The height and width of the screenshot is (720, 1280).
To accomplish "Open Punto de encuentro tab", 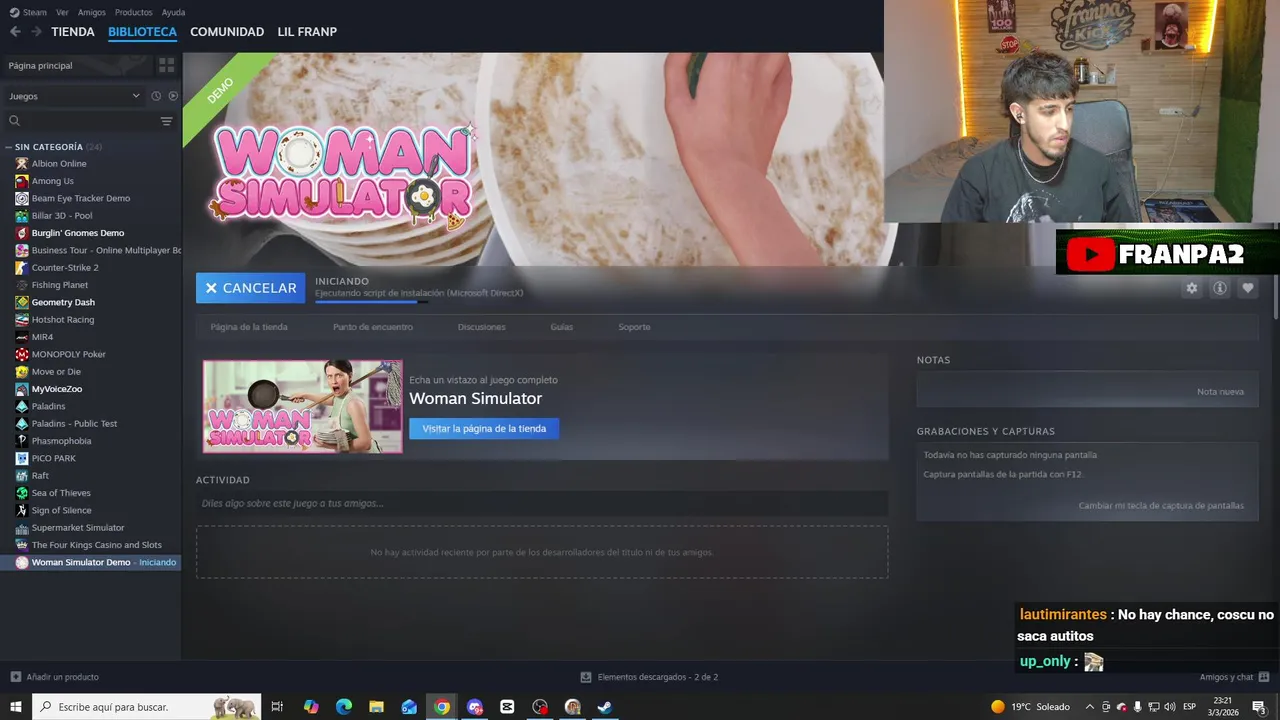I will point(372,327).
